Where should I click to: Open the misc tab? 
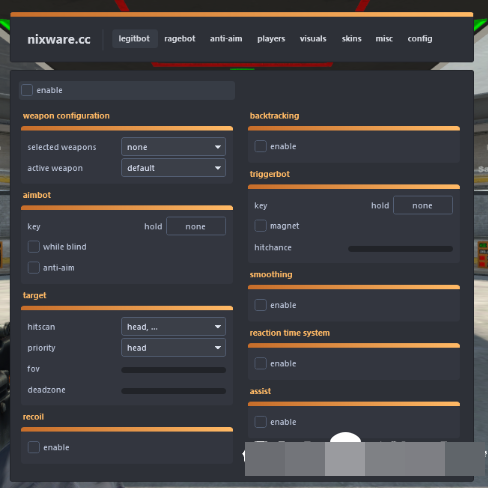pyautogui.click(x=384, y=39)
